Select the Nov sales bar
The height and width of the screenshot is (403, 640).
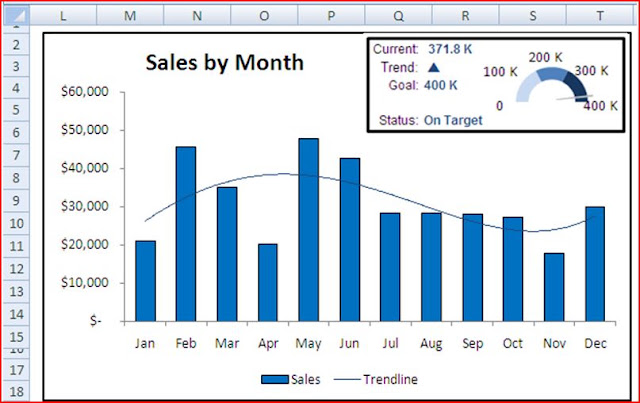554,287
